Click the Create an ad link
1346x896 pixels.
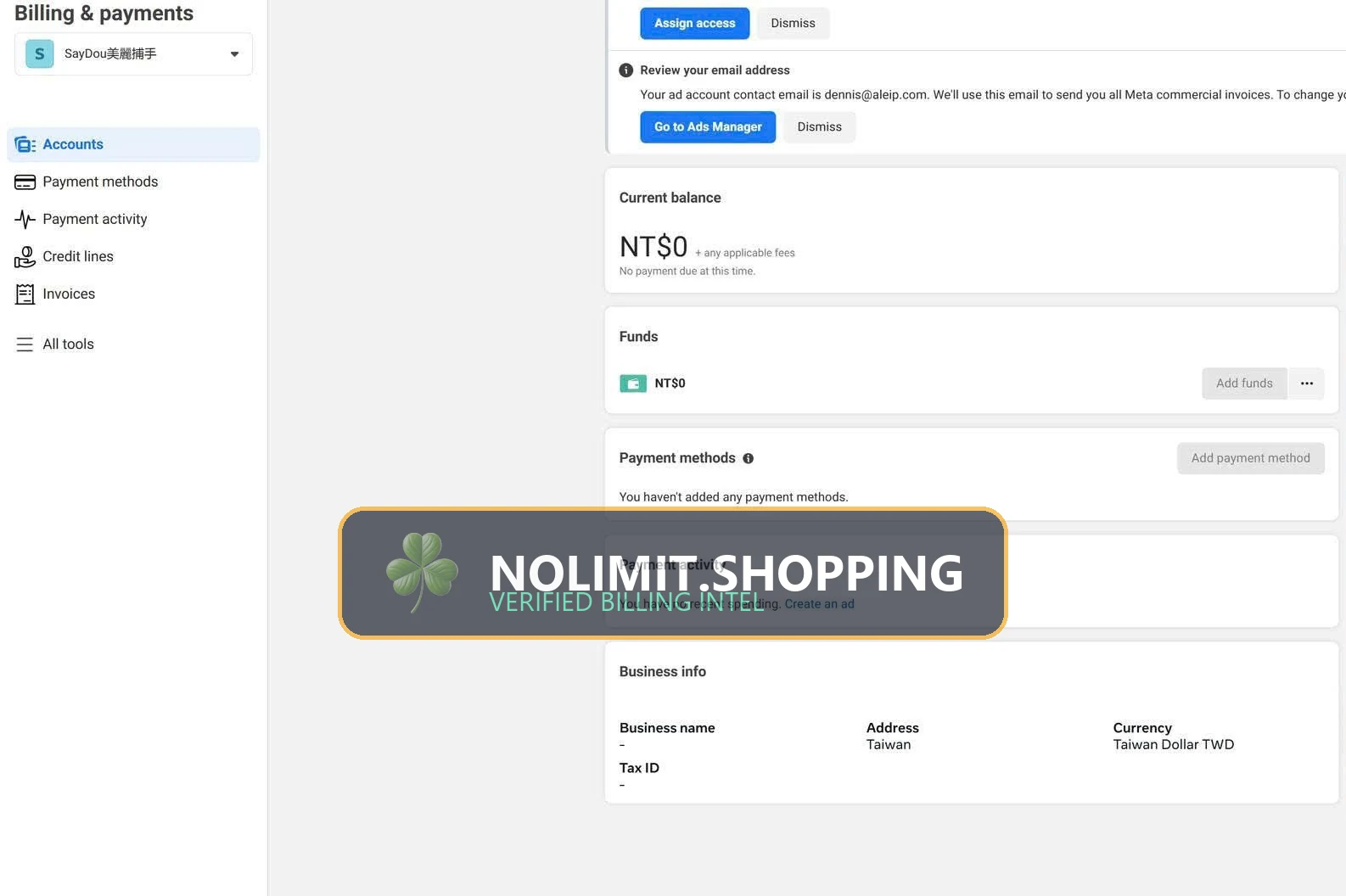pos(820,604)
